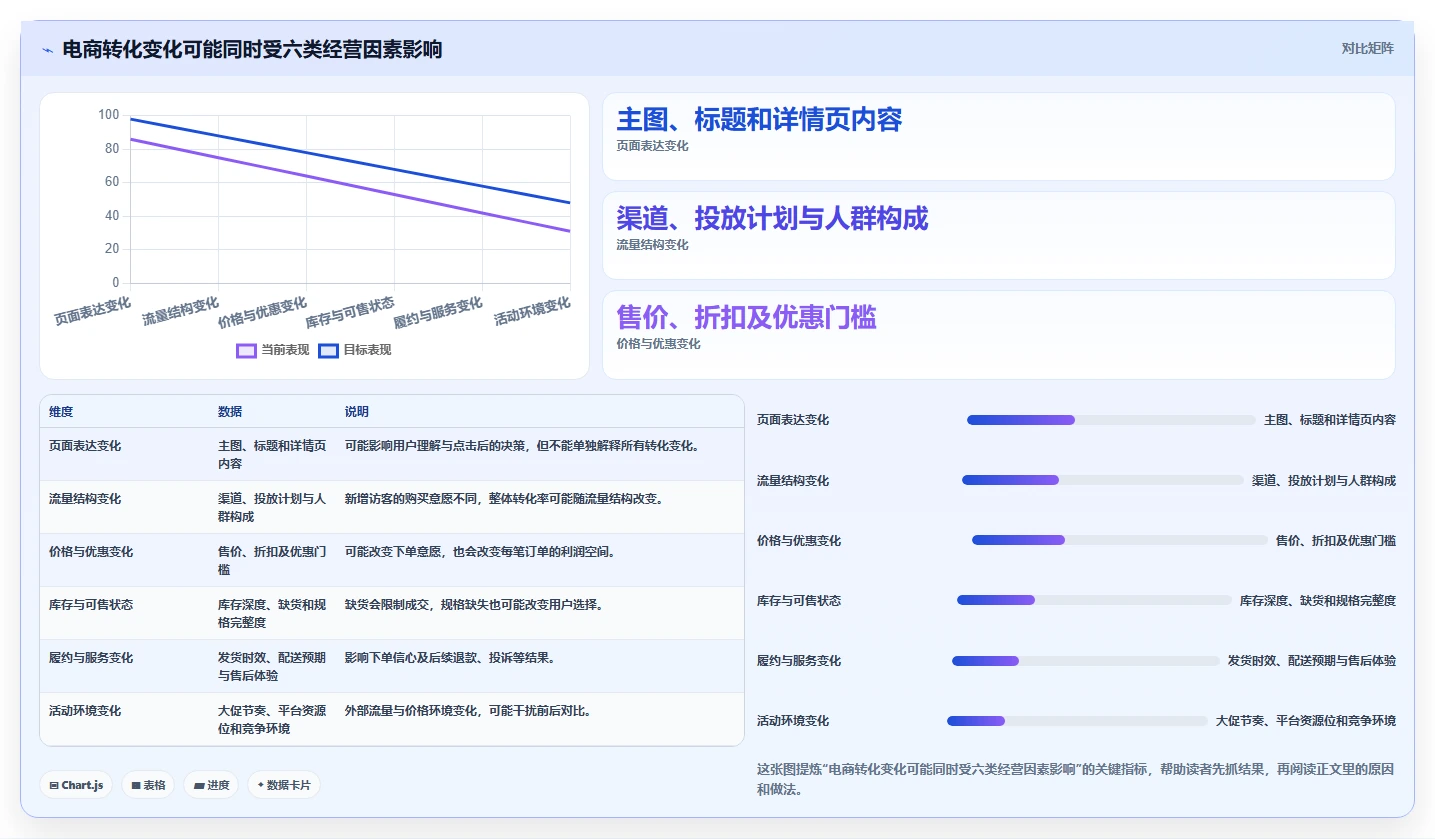Click table cell 库存深度、缺货和规格完整度
1435x839 pixels.
(x=272, y=613)
